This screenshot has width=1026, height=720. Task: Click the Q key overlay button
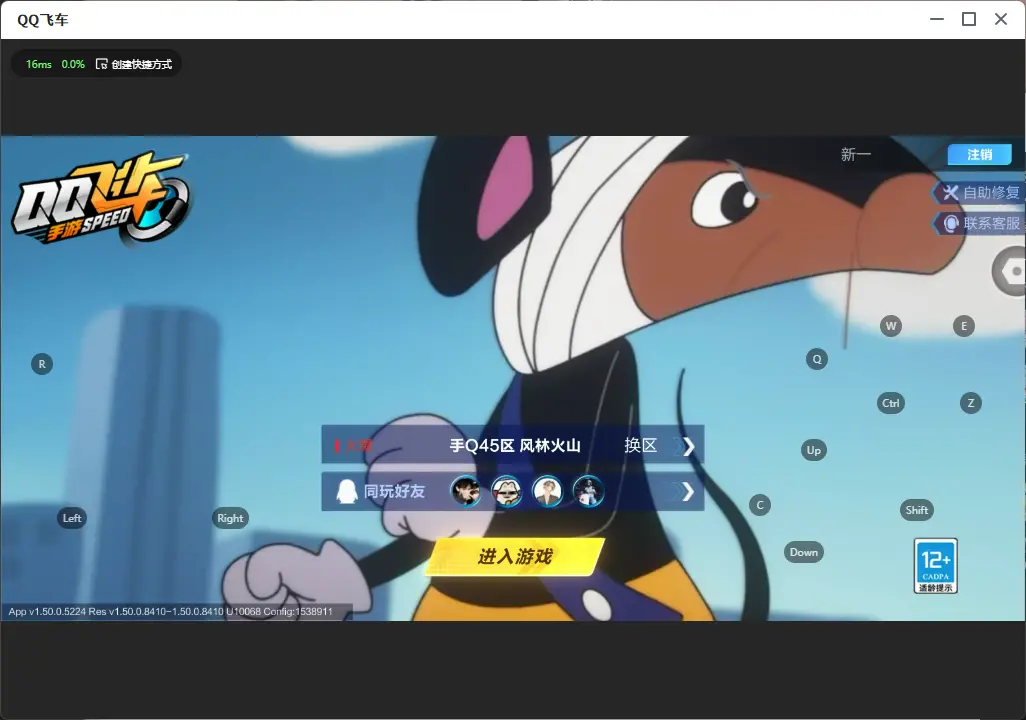coord(817,359)
